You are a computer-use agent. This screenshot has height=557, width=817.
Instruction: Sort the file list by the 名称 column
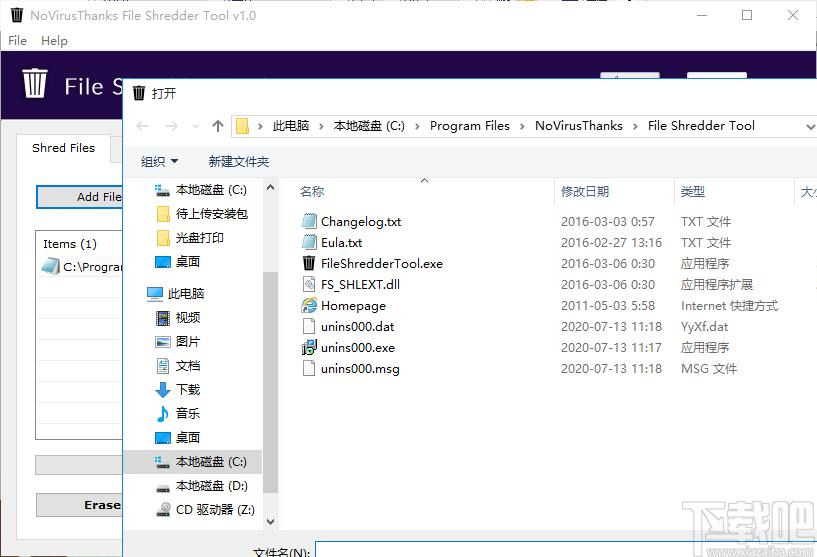312,192
